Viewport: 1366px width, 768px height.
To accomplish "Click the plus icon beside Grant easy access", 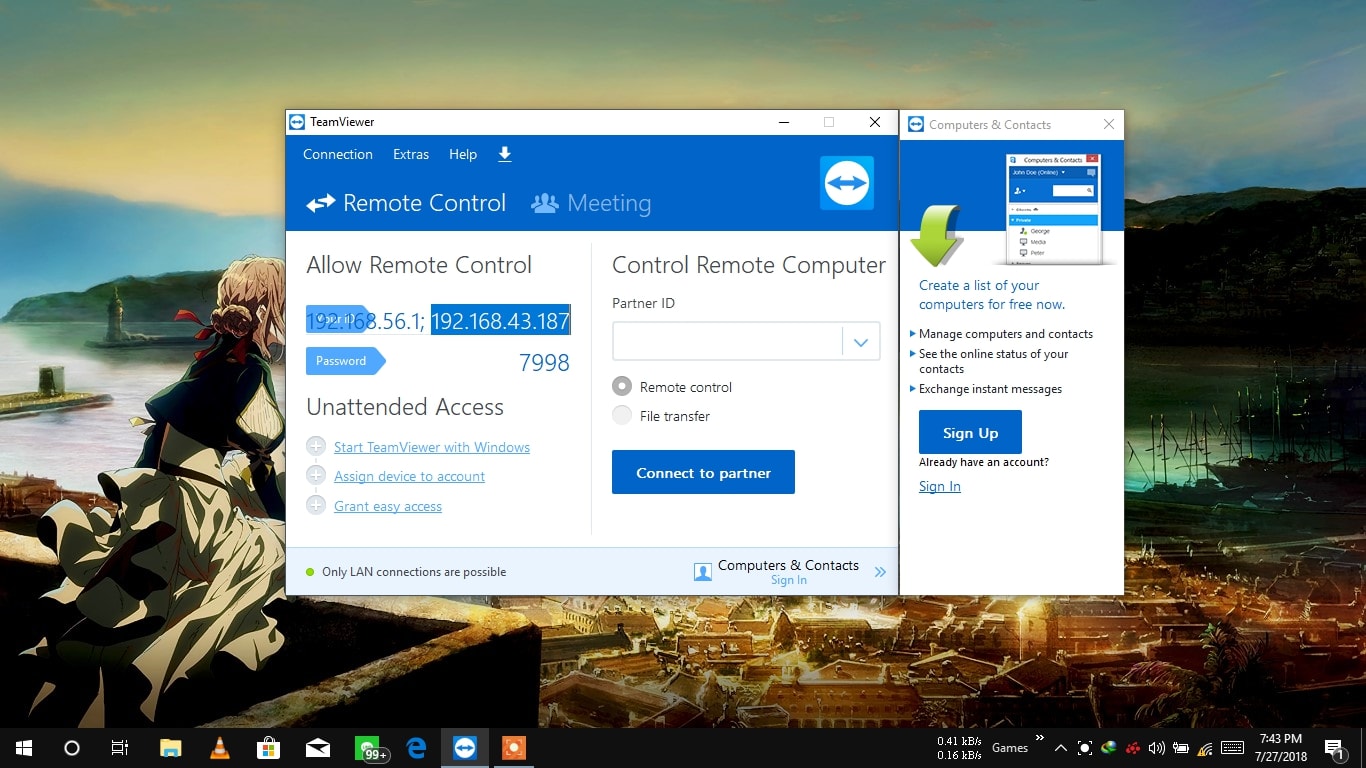I will coord(316,506).
